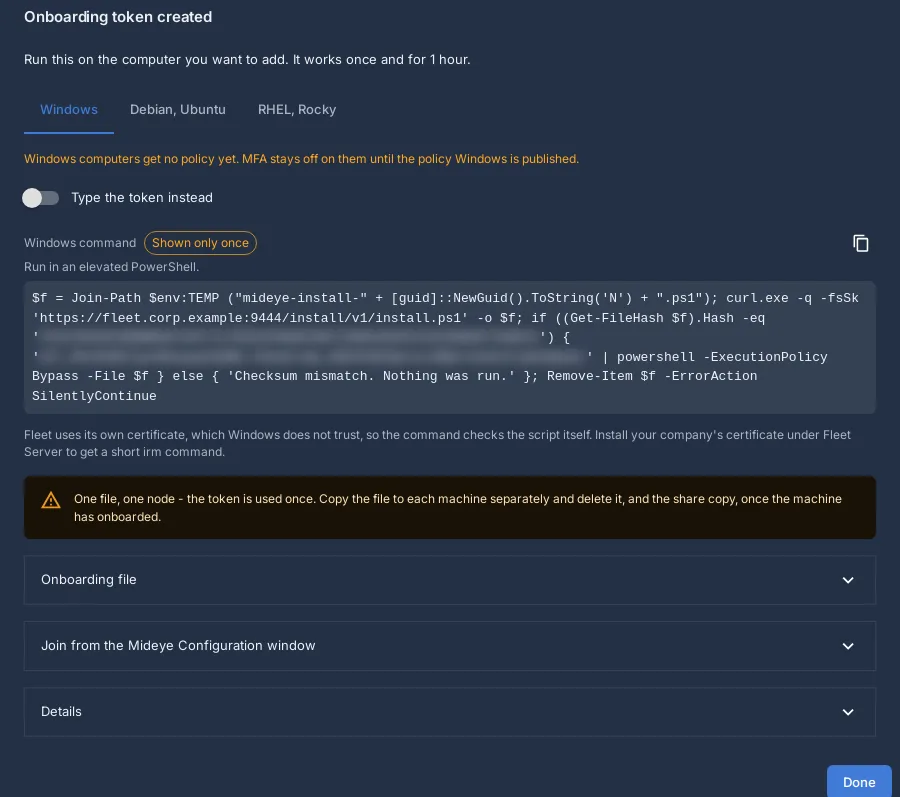
Task: Open the RHEL, Rocky tab
Action: 297,110
